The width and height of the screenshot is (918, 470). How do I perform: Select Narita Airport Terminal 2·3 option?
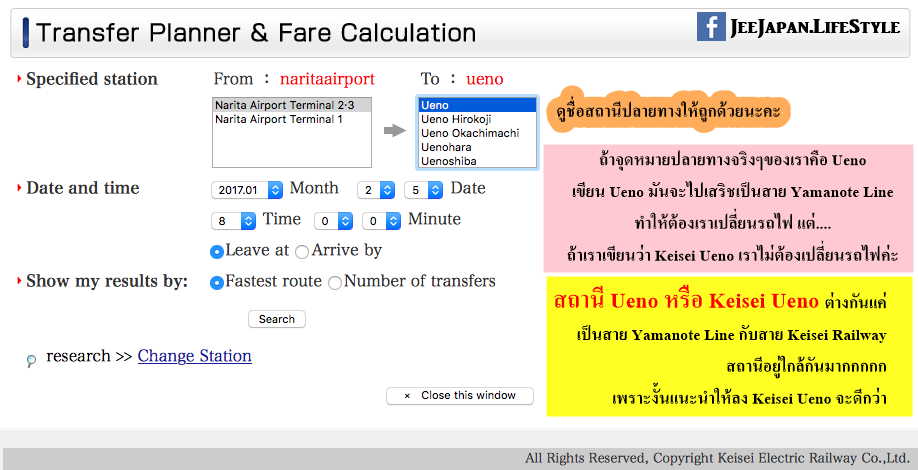tap(292, 105)
